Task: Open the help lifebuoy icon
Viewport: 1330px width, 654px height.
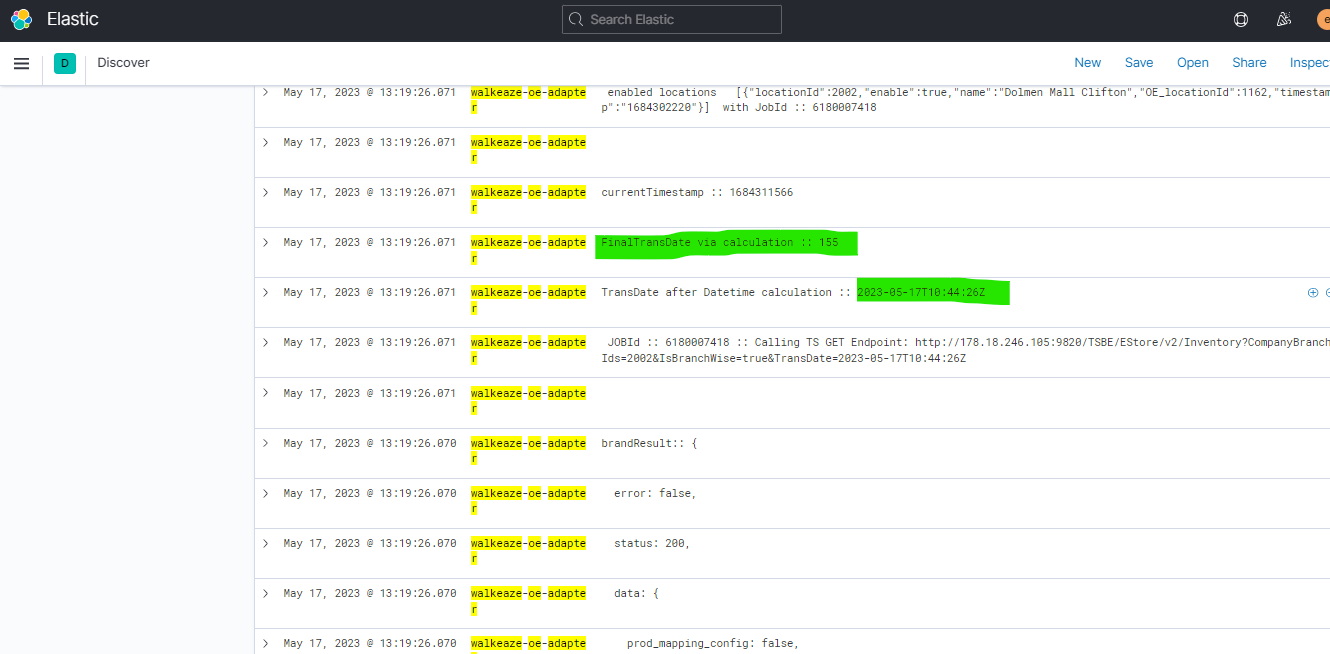Action: click(x=1241, y=19)
